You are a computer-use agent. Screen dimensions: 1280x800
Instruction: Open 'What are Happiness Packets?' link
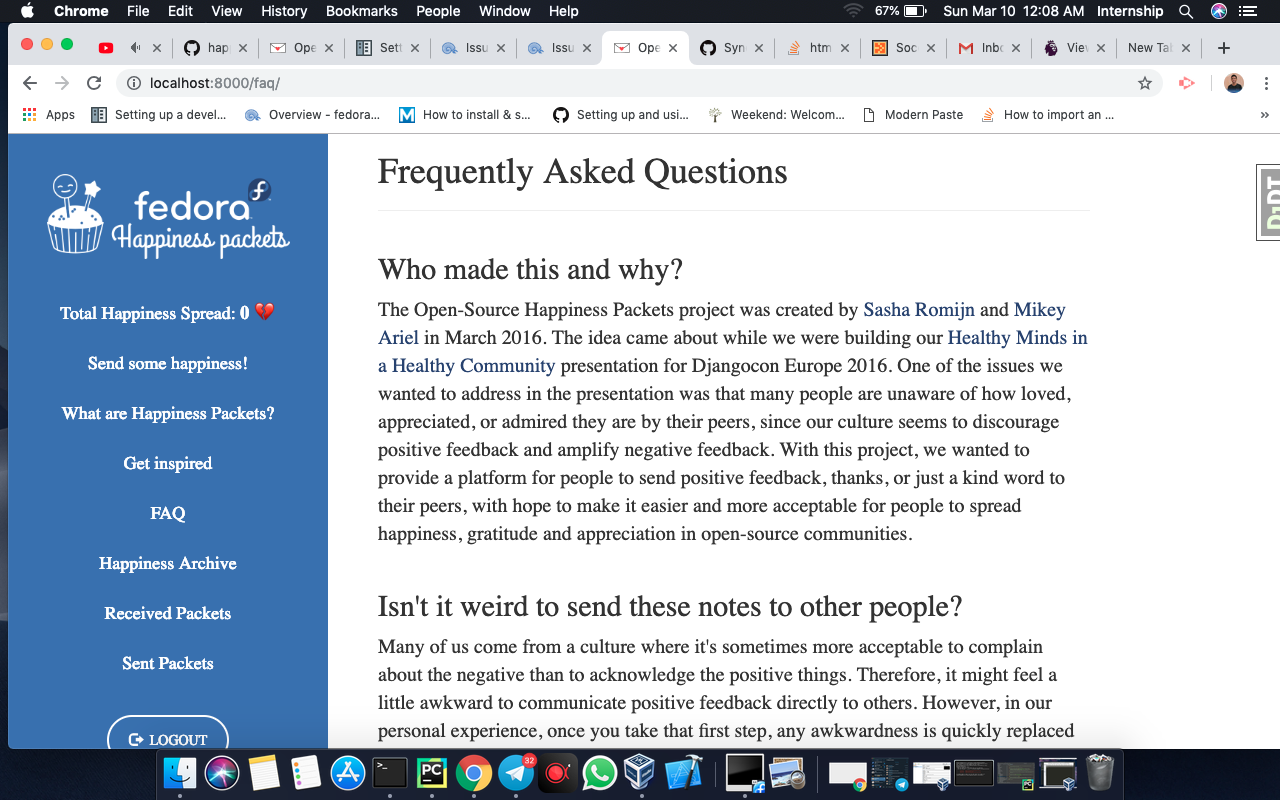(x=168, y=413)
